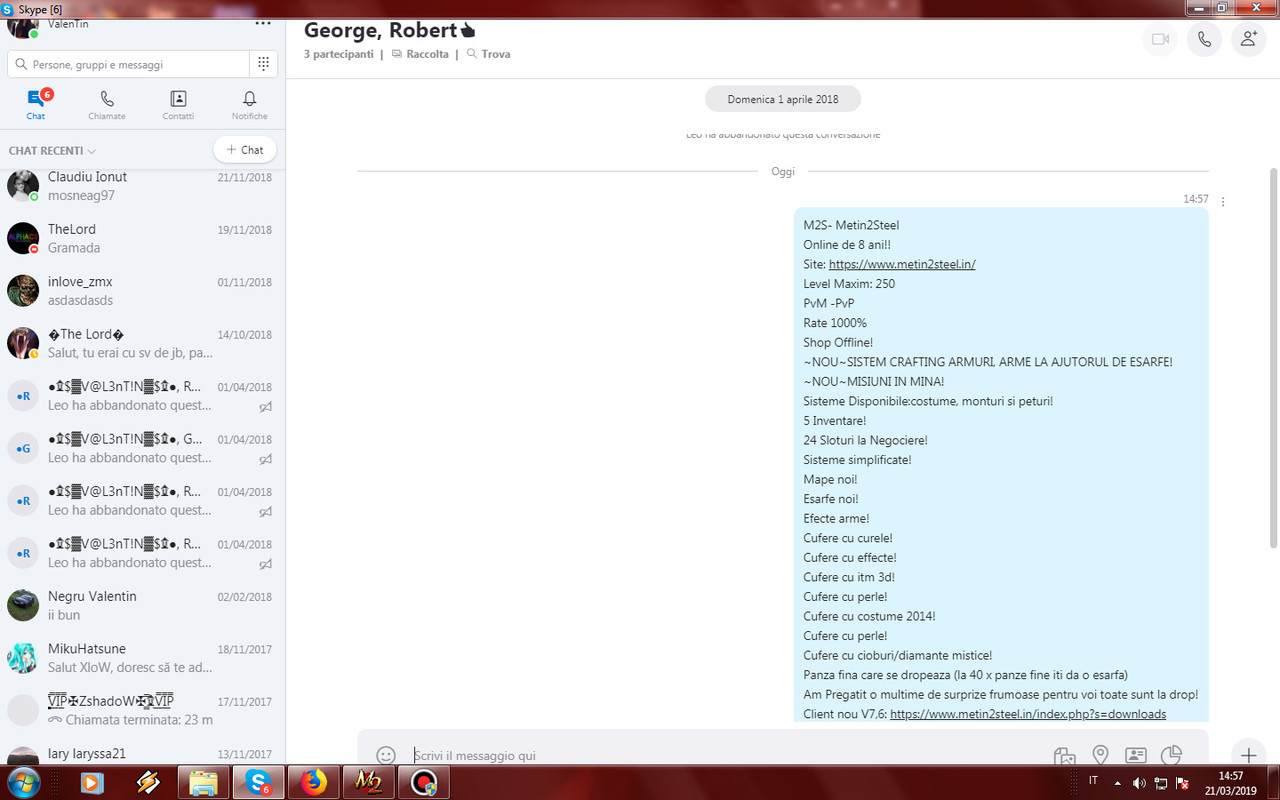The width and height of the screenshot is (1280, 800).
Task: Open Trova to search in conversation
Action: point(488,54)
